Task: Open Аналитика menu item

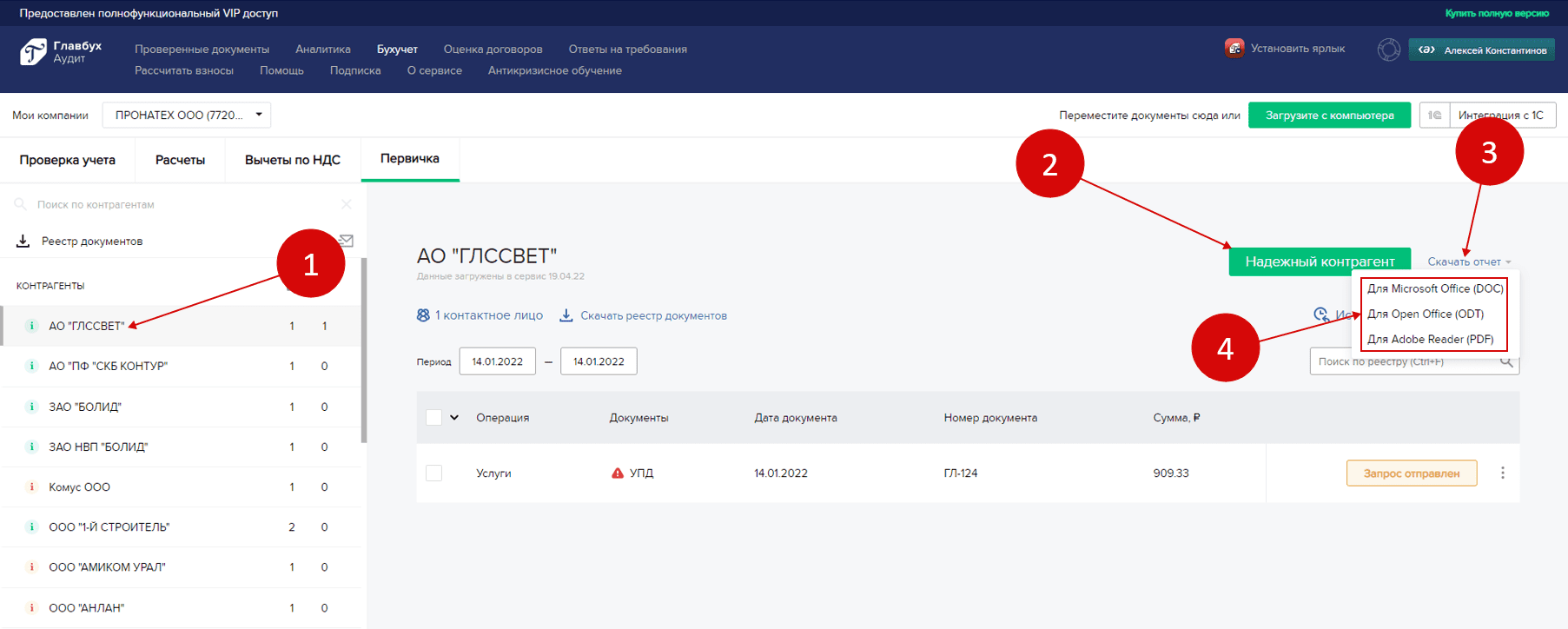Action: point(323,50)
